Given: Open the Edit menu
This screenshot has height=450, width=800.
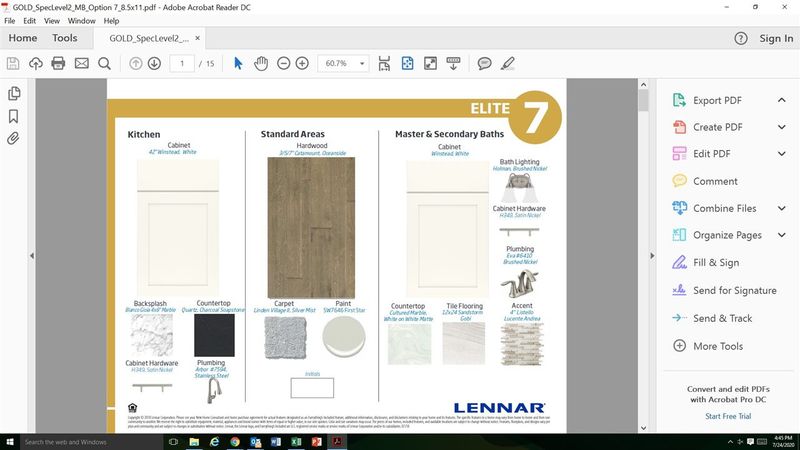Looking at the screenshot, I should (30, 21).
